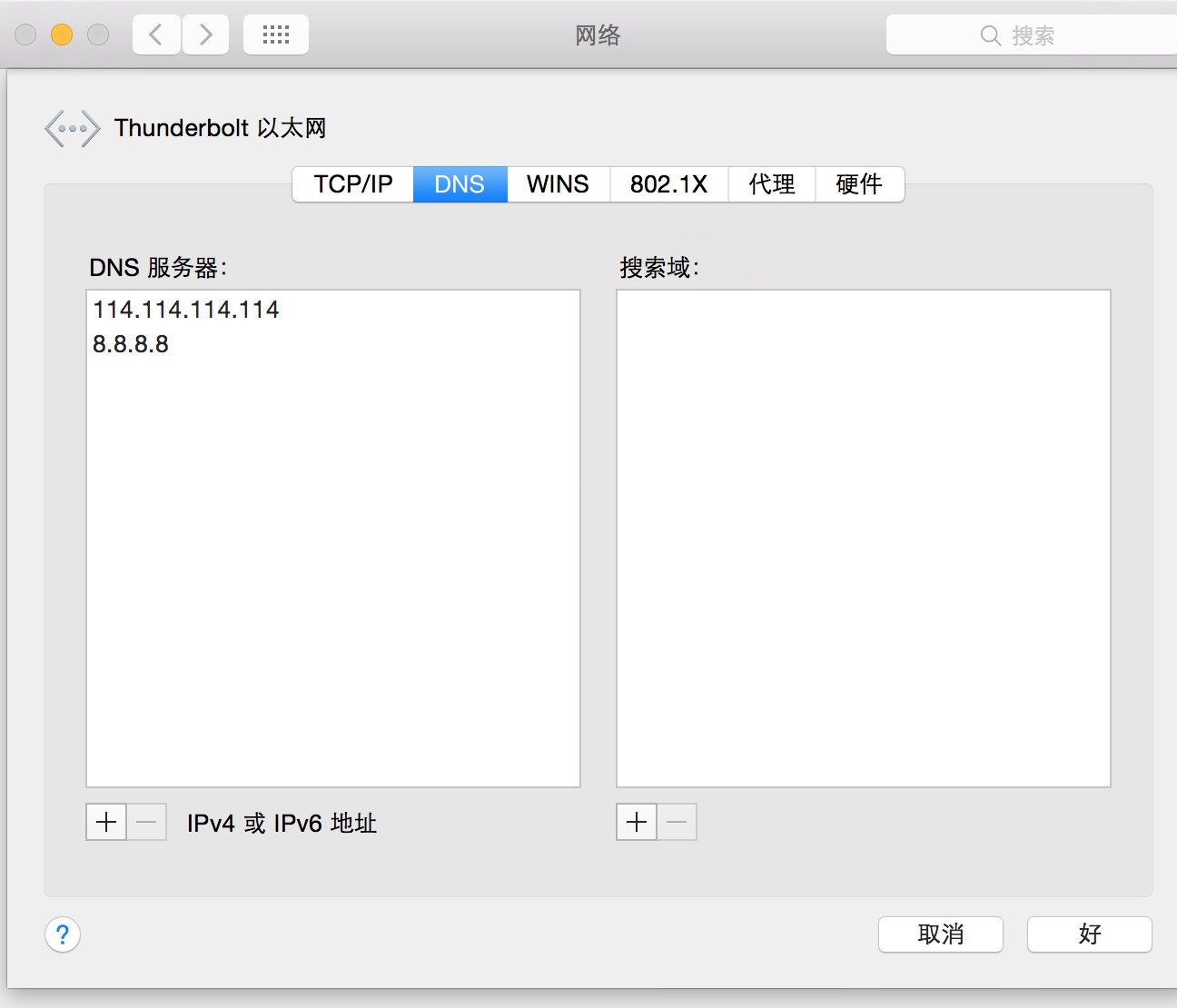Screen dimensions: 1177x1008
Task: Open help with the question mark button
Action: [63, 934]
